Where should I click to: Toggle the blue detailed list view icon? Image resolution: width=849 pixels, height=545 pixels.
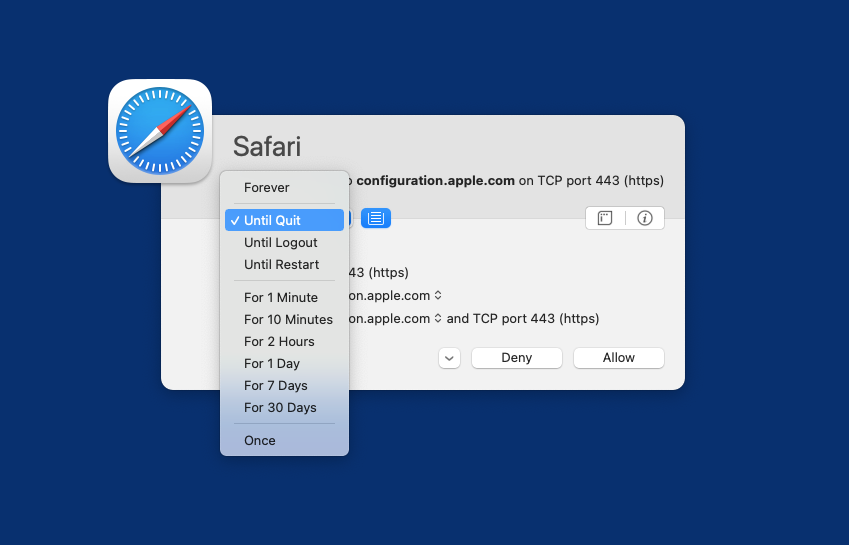click(376, 218)
